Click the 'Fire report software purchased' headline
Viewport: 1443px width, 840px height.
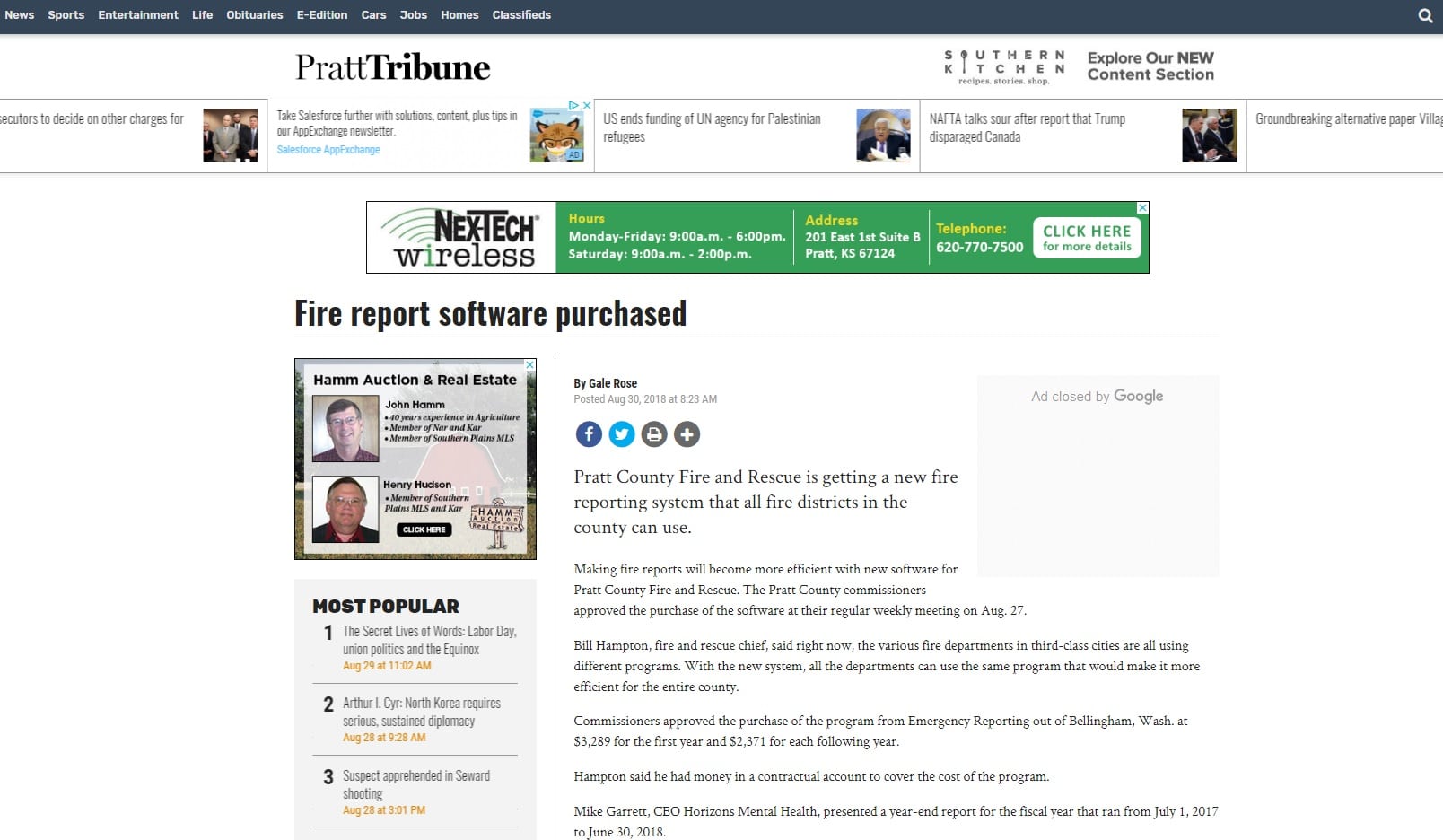(x=491, y=313)
